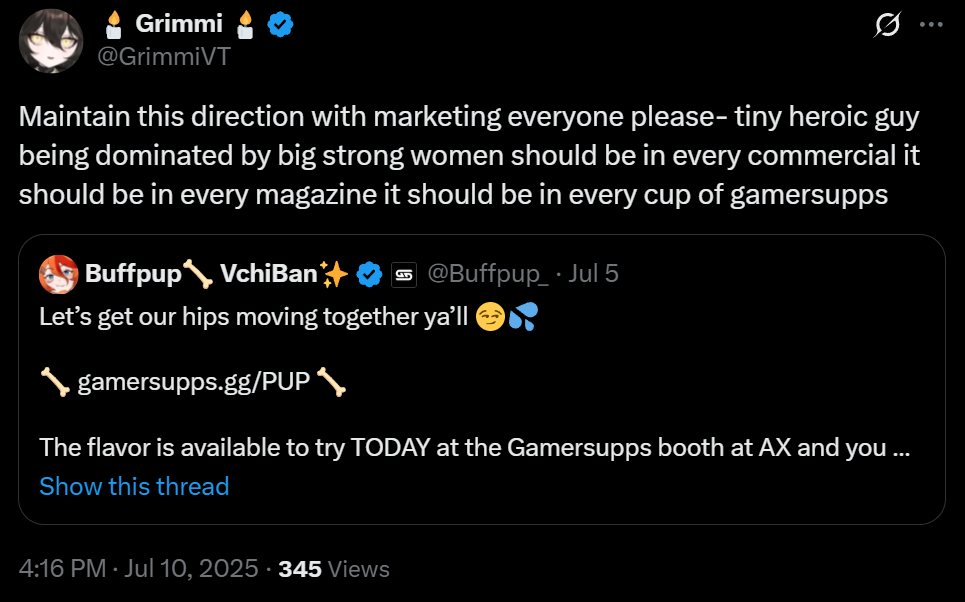The image size is (965, 602).
Task: Click Buffpup's blue verified badge
Action: [x=370, y=273]
